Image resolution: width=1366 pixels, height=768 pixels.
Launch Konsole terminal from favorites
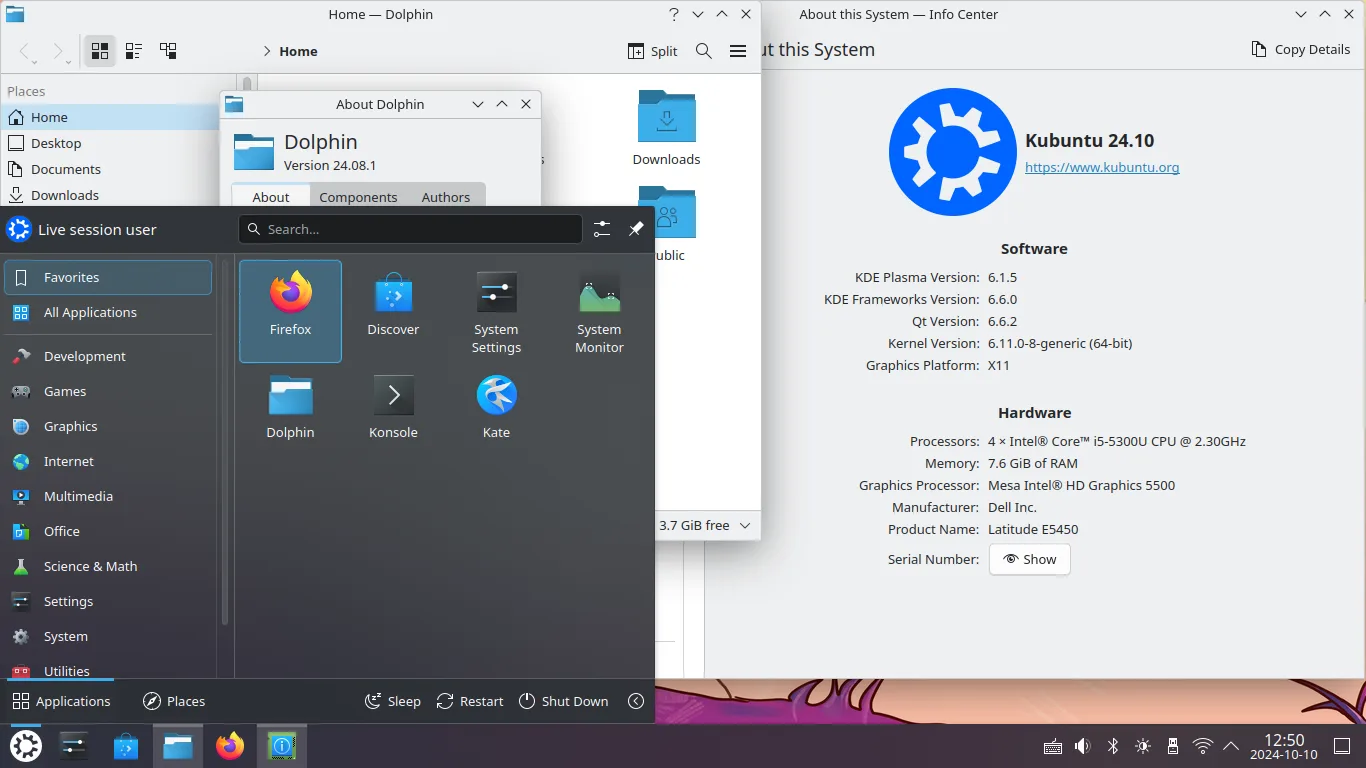(x=393, y=406)
